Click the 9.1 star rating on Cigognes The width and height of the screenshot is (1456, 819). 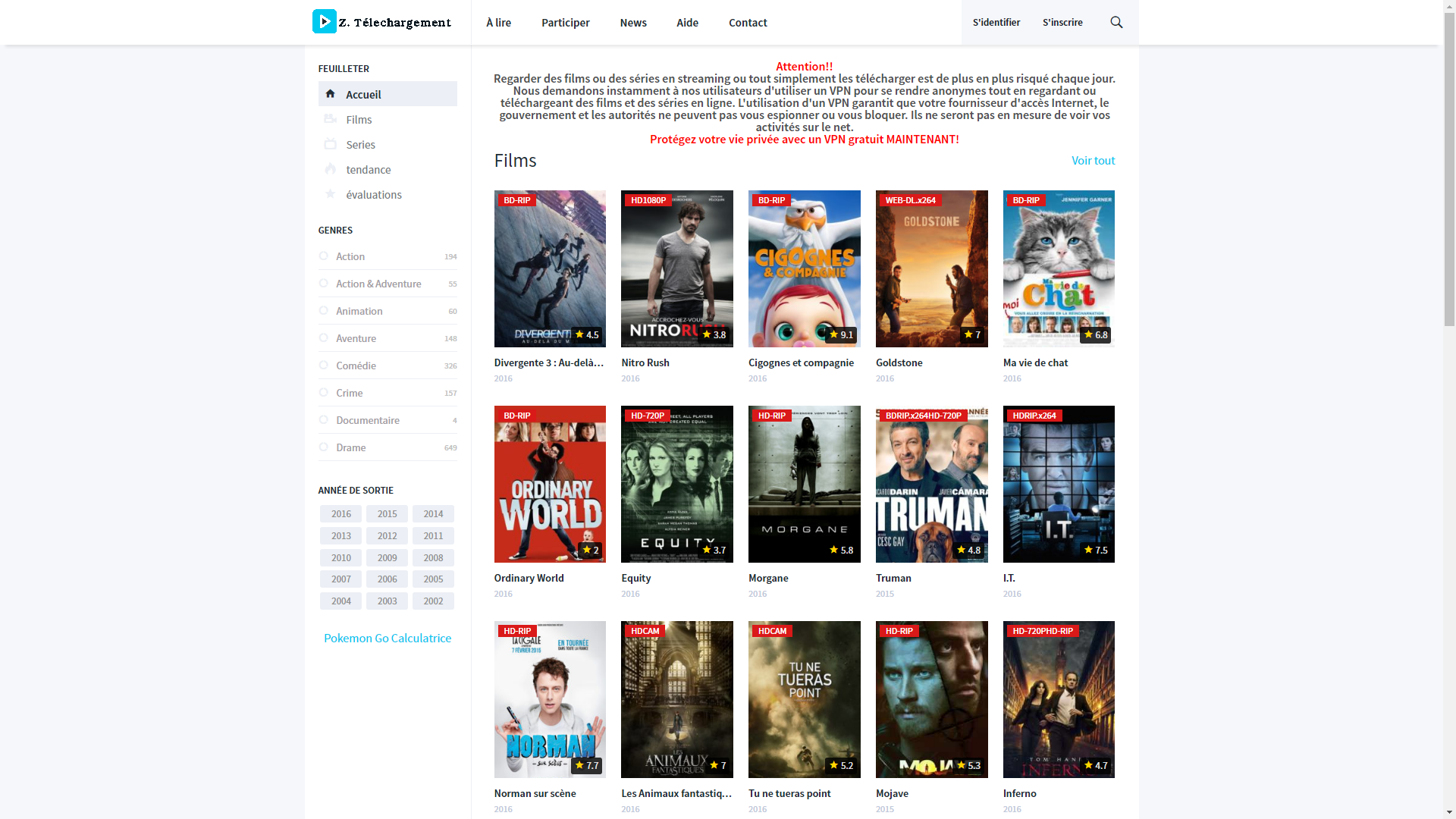pos(841,334)
